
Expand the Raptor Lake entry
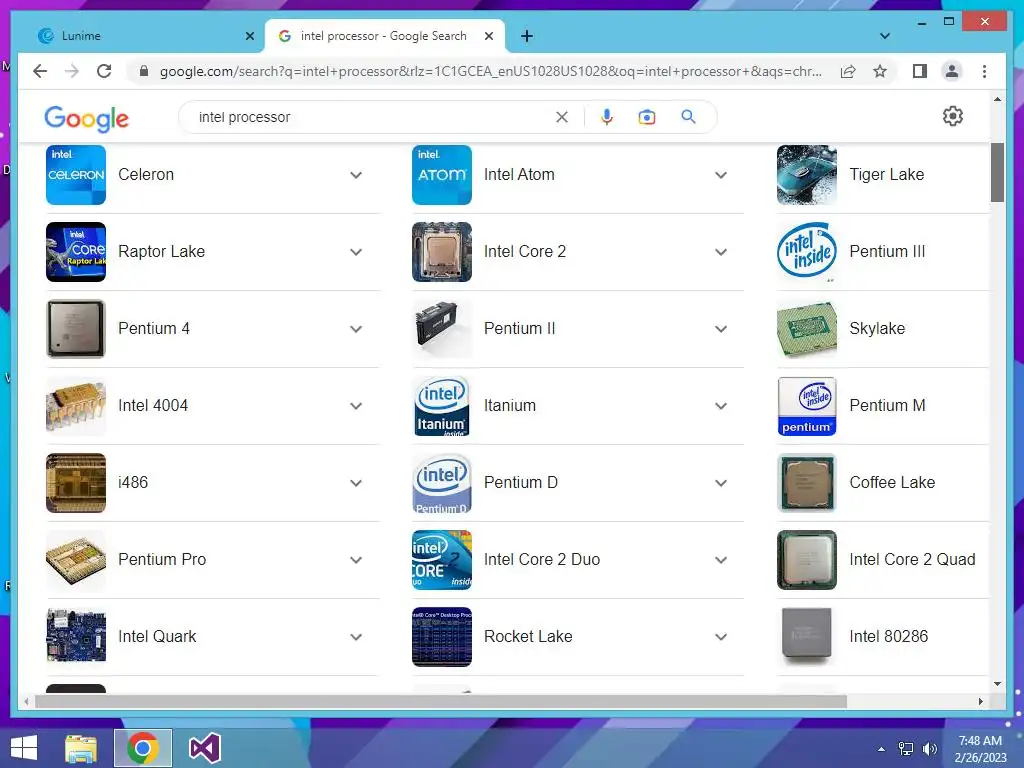tap(356, 252)
